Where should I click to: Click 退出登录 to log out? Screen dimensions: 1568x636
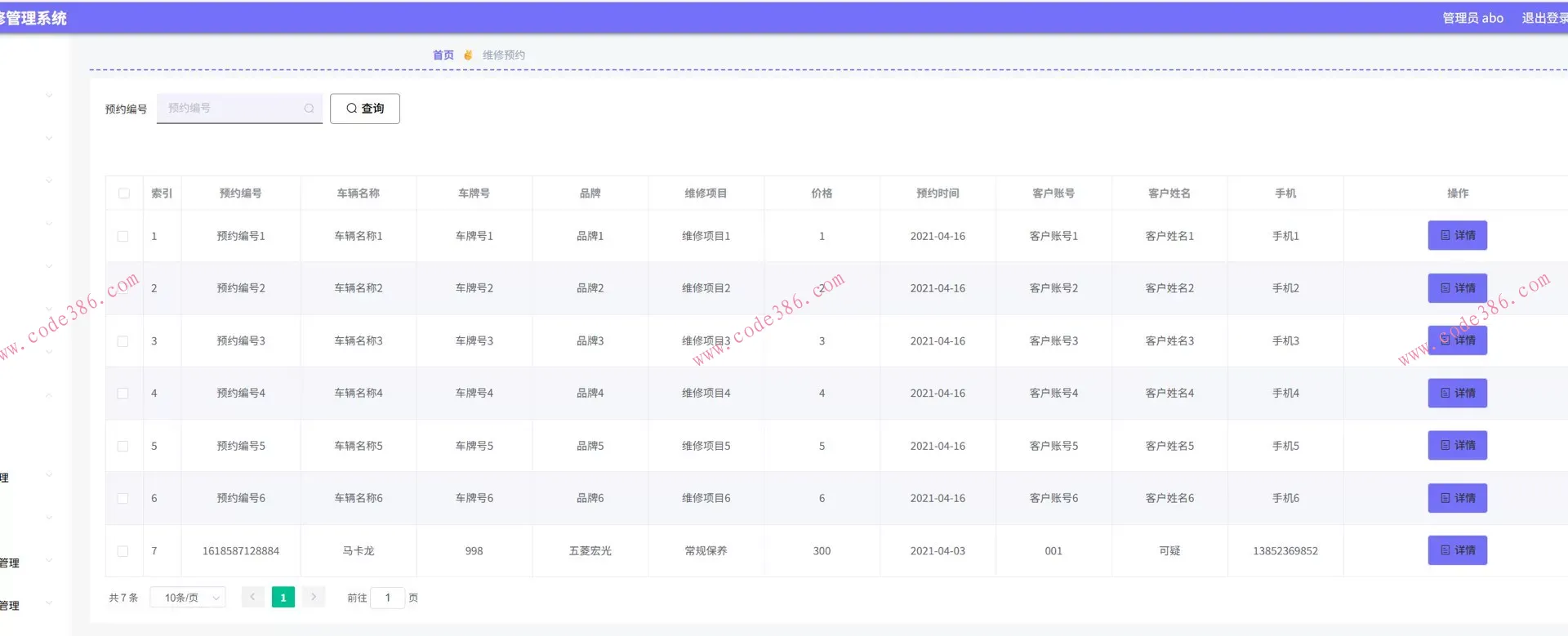[x=1543, y=18]
